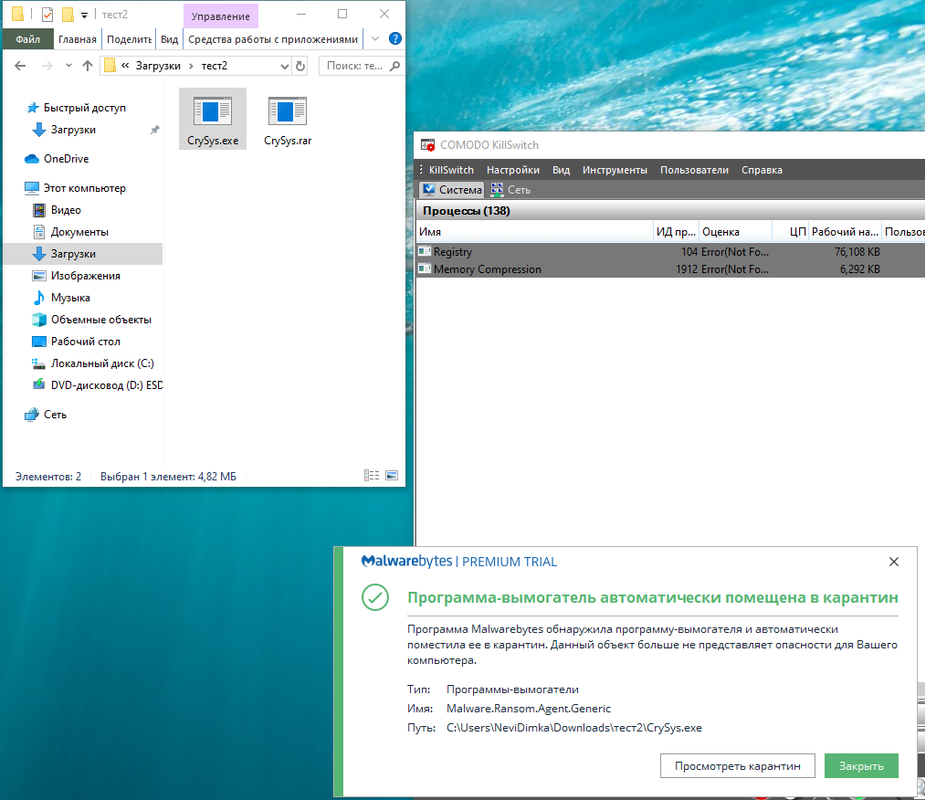
Task: Open Локальный диск (C:)
Action: point(93,363)
